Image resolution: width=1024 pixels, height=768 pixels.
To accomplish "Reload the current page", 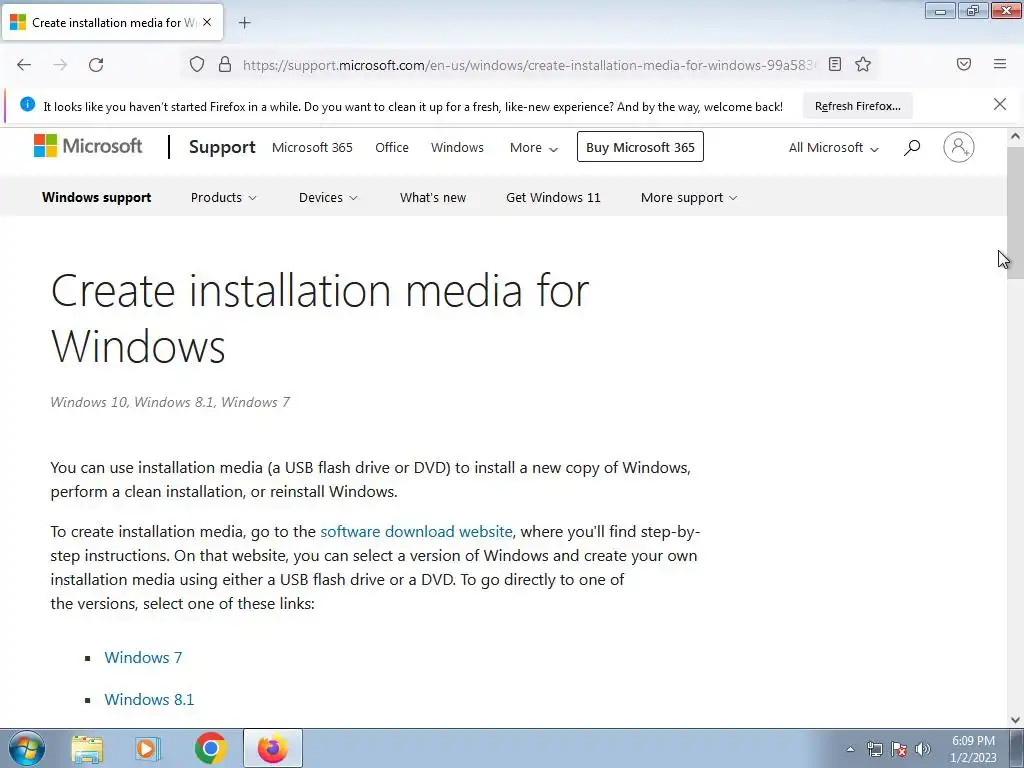I will tap(96, 65).
